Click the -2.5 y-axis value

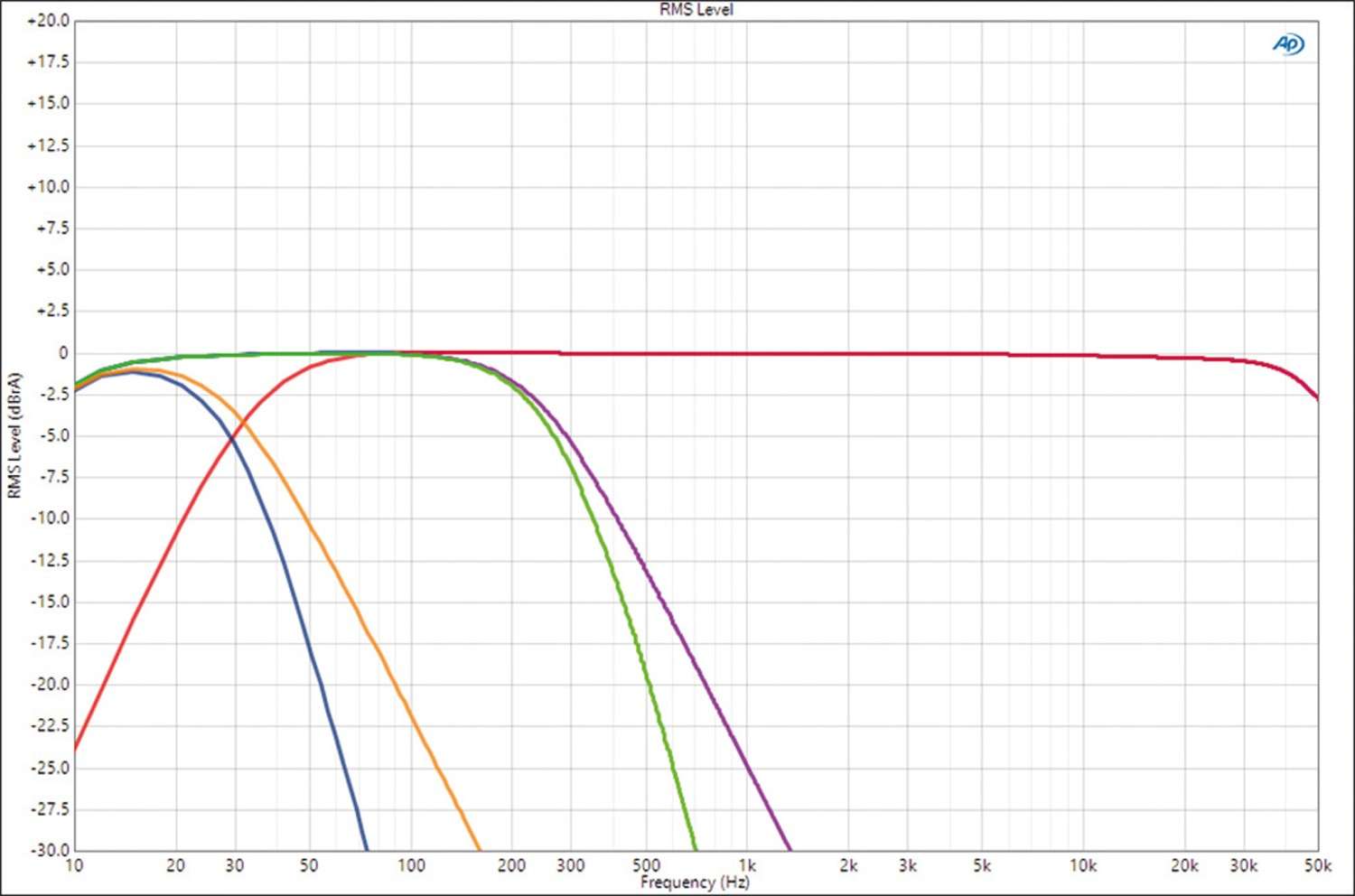click(x=52, y=395)
